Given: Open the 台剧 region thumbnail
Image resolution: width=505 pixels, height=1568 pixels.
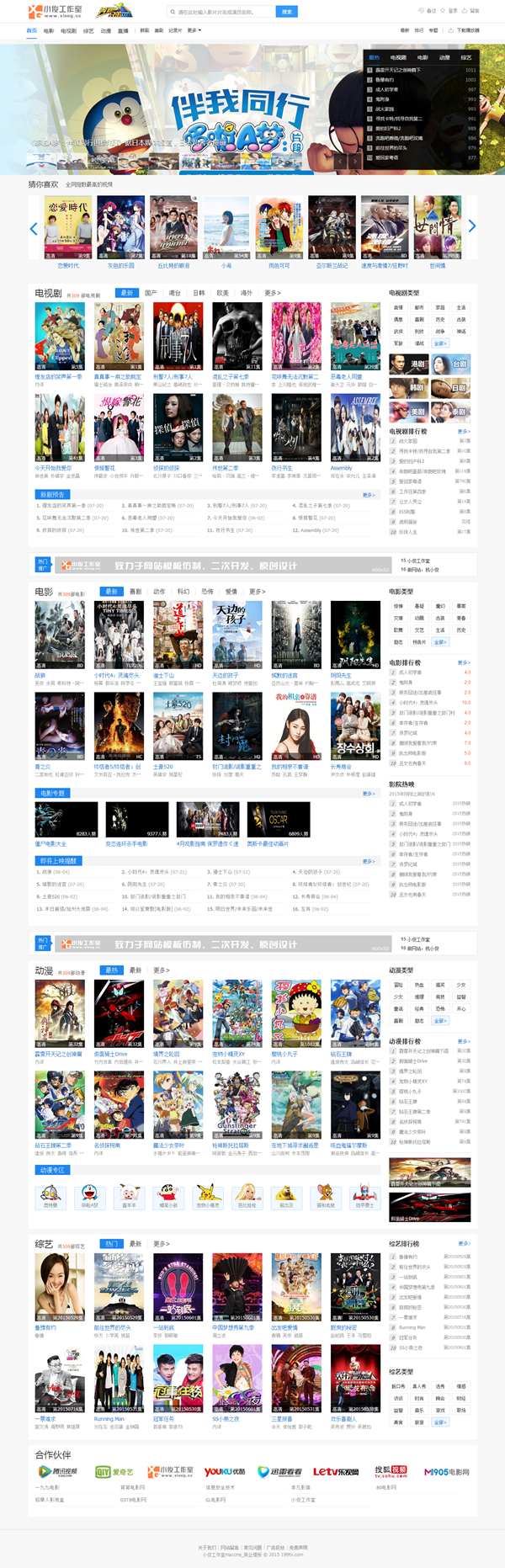Looking at the screenshot, I should click(x=451, y=364).
